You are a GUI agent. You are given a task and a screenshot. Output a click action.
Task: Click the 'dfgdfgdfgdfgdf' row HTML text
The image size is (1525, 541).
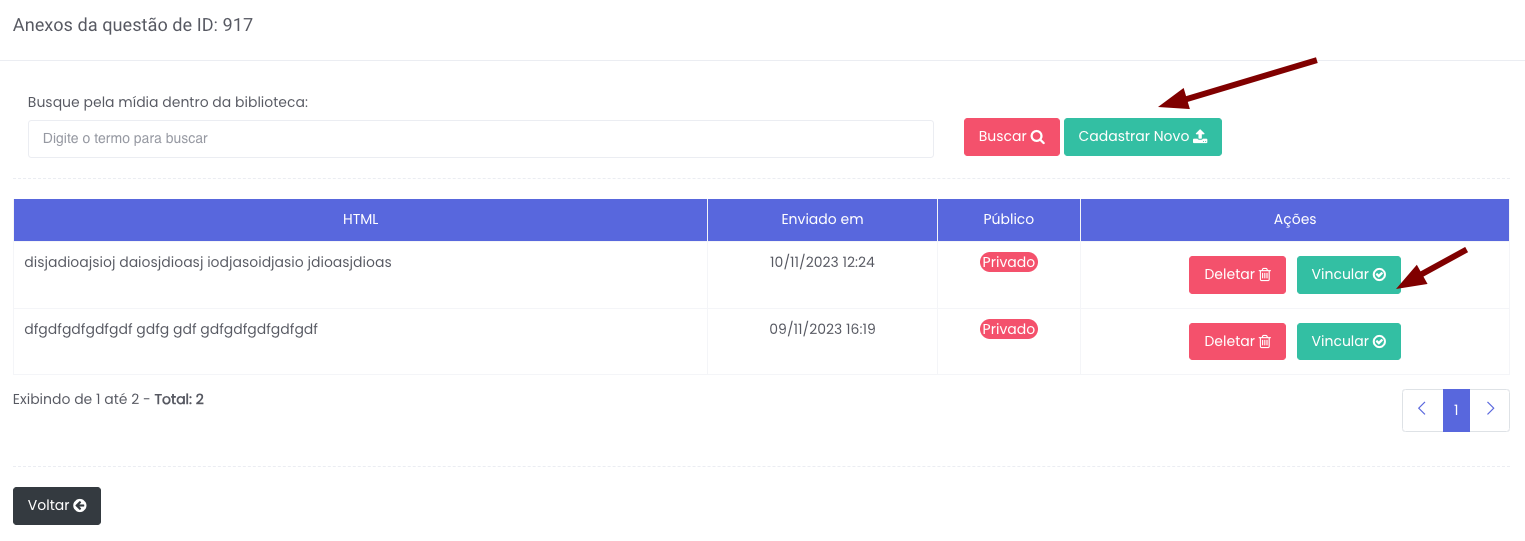coord(171,329)
